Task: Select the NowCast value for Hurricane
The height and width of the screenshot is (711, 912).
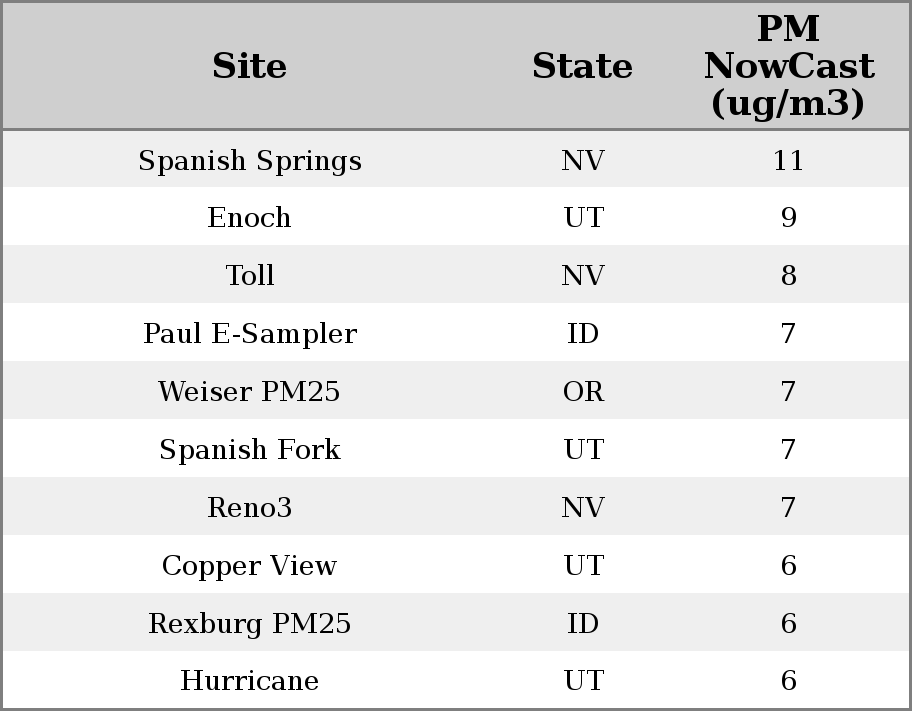Action: pos(788,681)
